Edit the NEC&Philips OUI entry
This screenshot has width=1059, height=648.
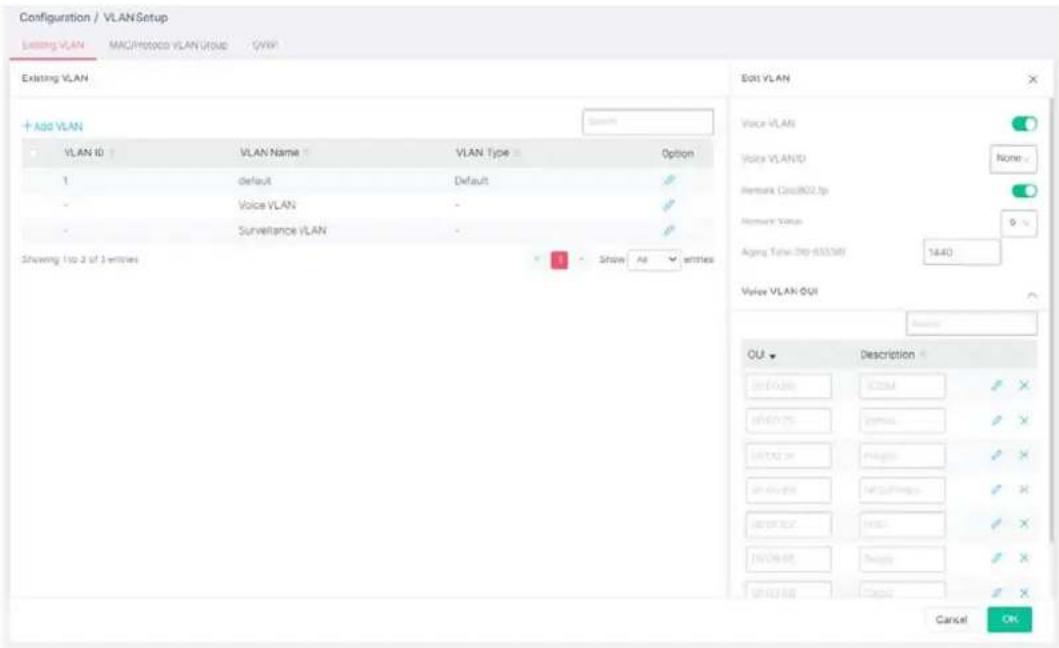point(996,489)
